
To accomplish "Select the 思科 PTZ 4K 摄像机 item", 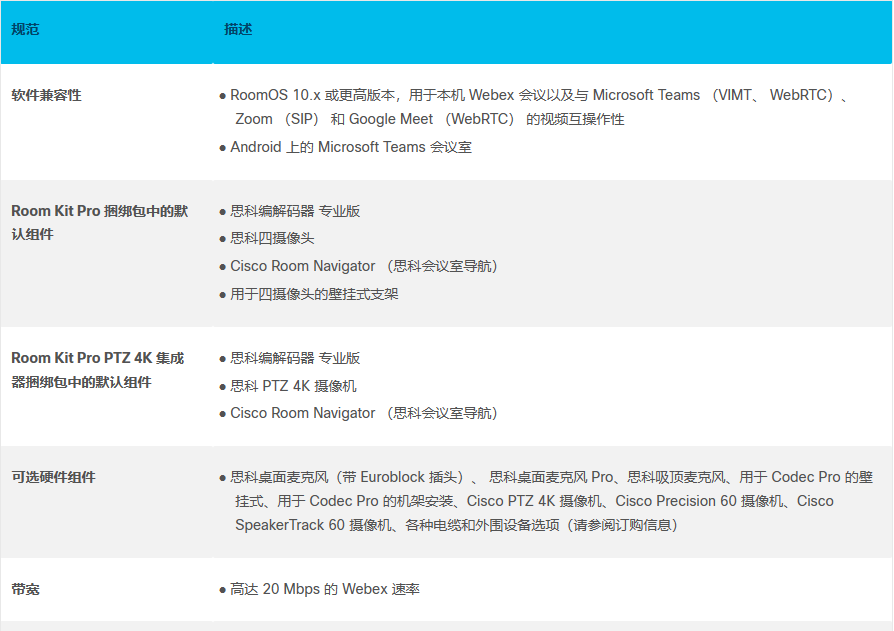I will (x=293, y=386).
